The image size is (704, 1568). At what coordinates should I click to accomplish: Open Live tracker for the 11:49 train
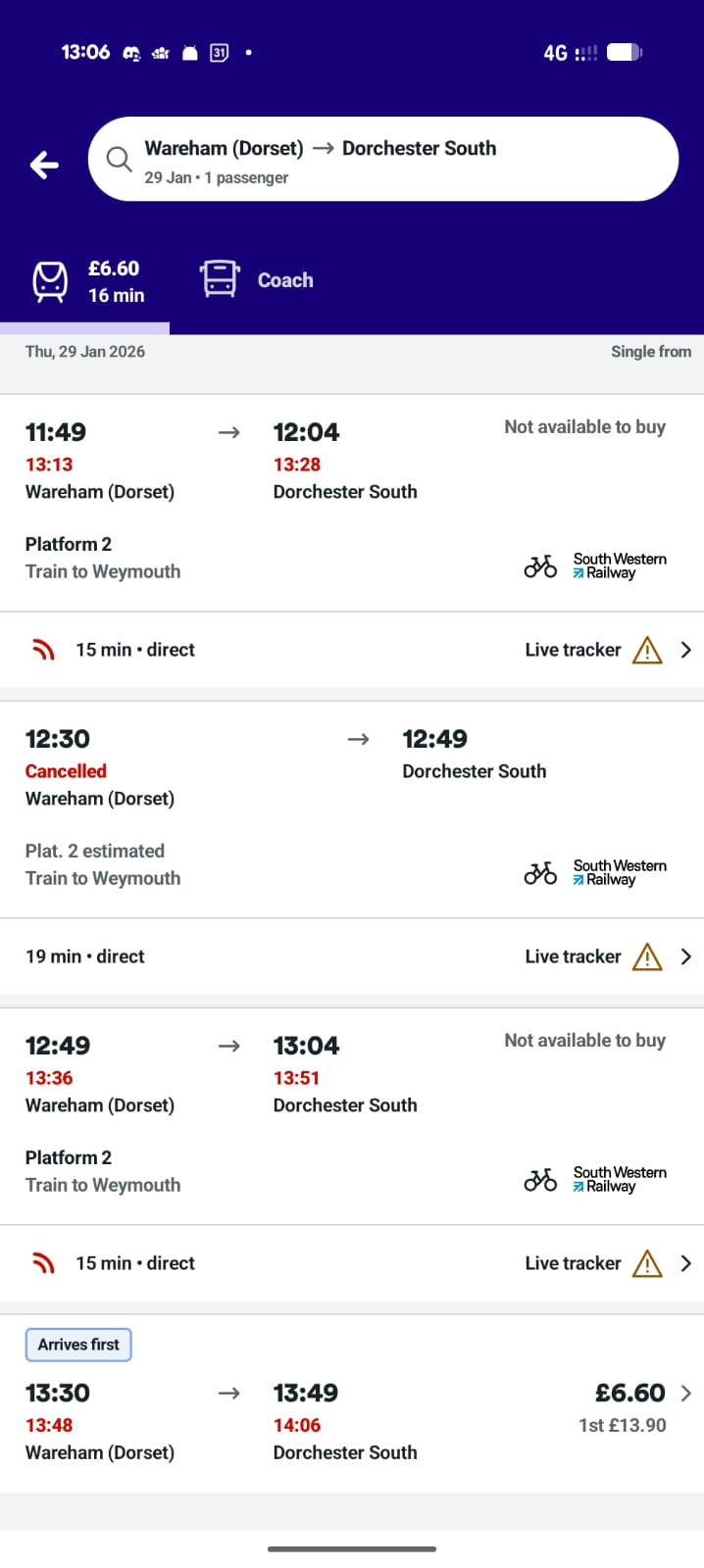[573, 650]
